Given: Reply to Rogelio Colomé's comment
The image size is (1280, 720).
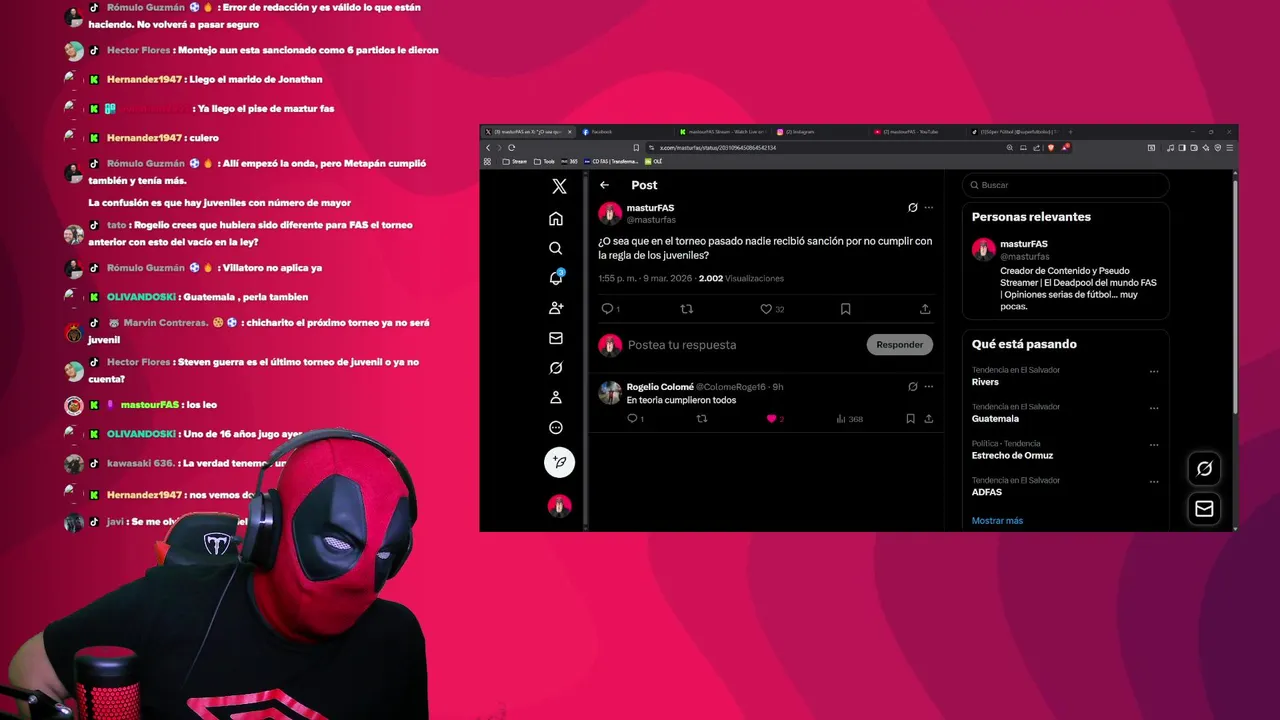Looking at the screenshot, I should click(632, 419).
